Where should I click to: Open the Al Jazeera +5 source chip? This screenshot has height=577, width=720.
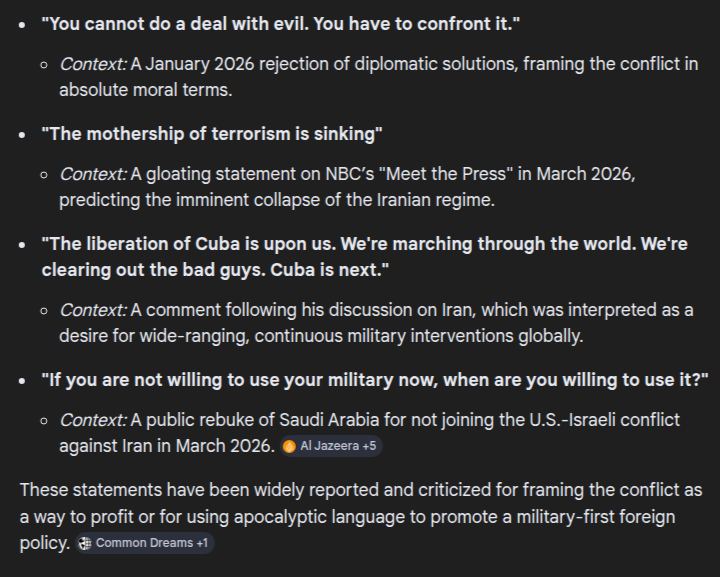point(330,446)
